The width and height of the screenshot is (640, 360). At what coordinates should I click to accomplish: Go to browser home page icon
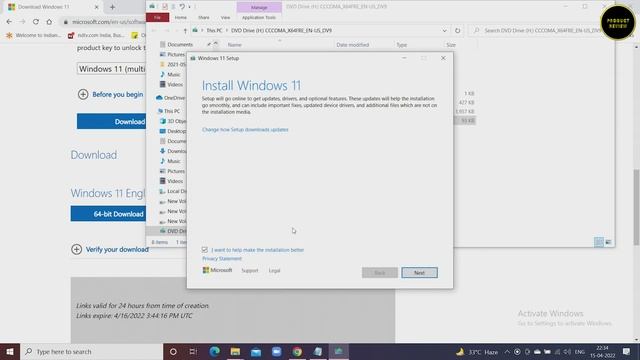click(49, 22)
